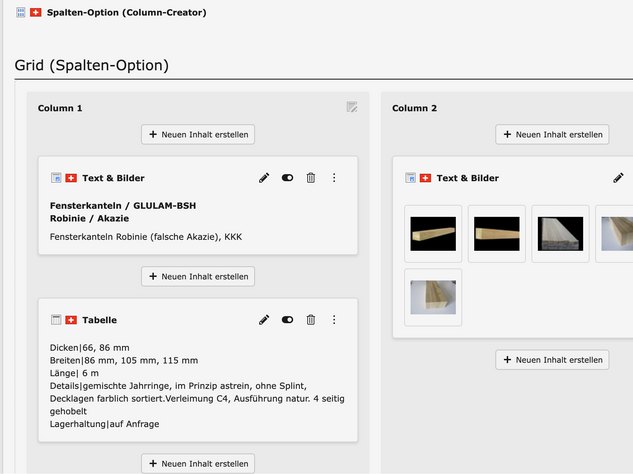
Task: Open the partially visible fourth thumbnail in Column 2
Action: pos(615,234)
